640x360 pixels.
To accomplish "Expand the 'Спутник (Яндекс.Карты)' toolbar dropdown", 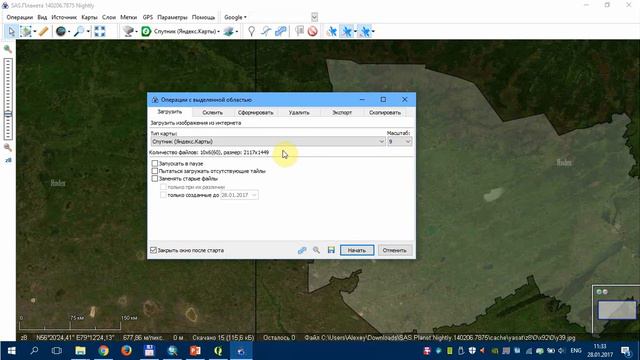I will [x=218, y=31].
